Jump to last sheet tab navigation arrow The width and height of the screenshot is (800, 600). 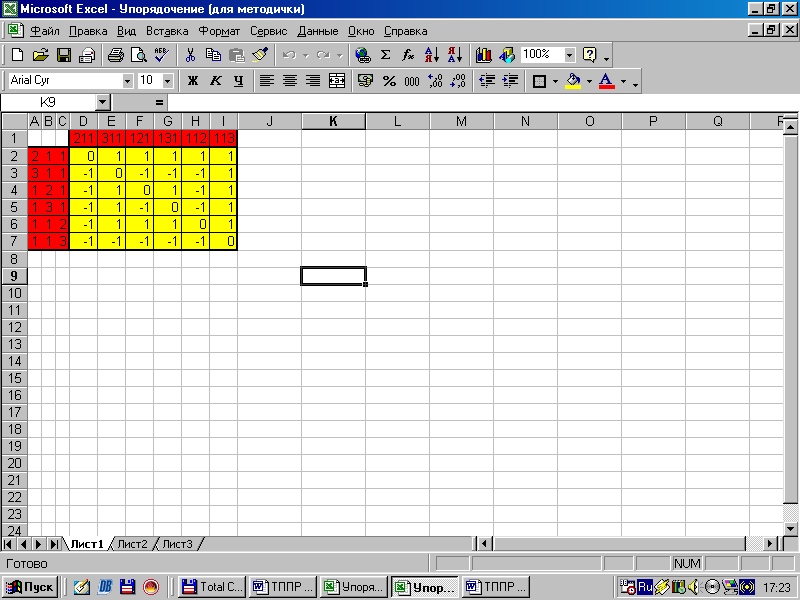(54, 544)
